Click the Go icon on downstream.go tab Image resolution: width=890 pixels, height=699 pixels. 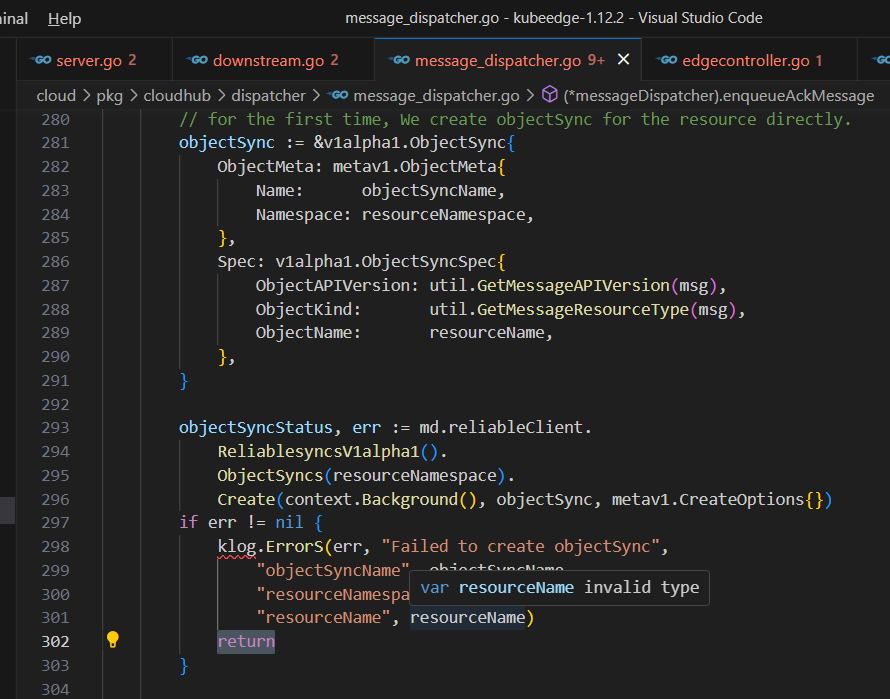point(198,60)
